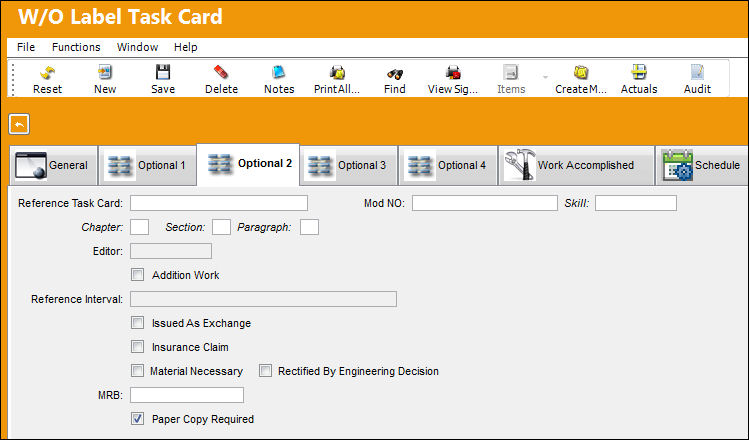Click the orange back arrow button
This screenshot has width=749, height=440.
tap(19, 124)
